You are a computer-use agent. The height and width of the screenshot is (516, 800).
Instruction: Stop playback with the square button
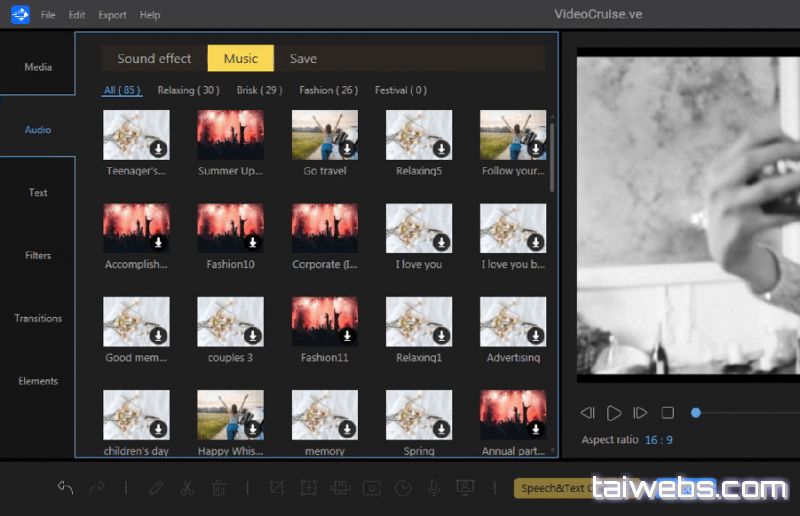point(668,413)
